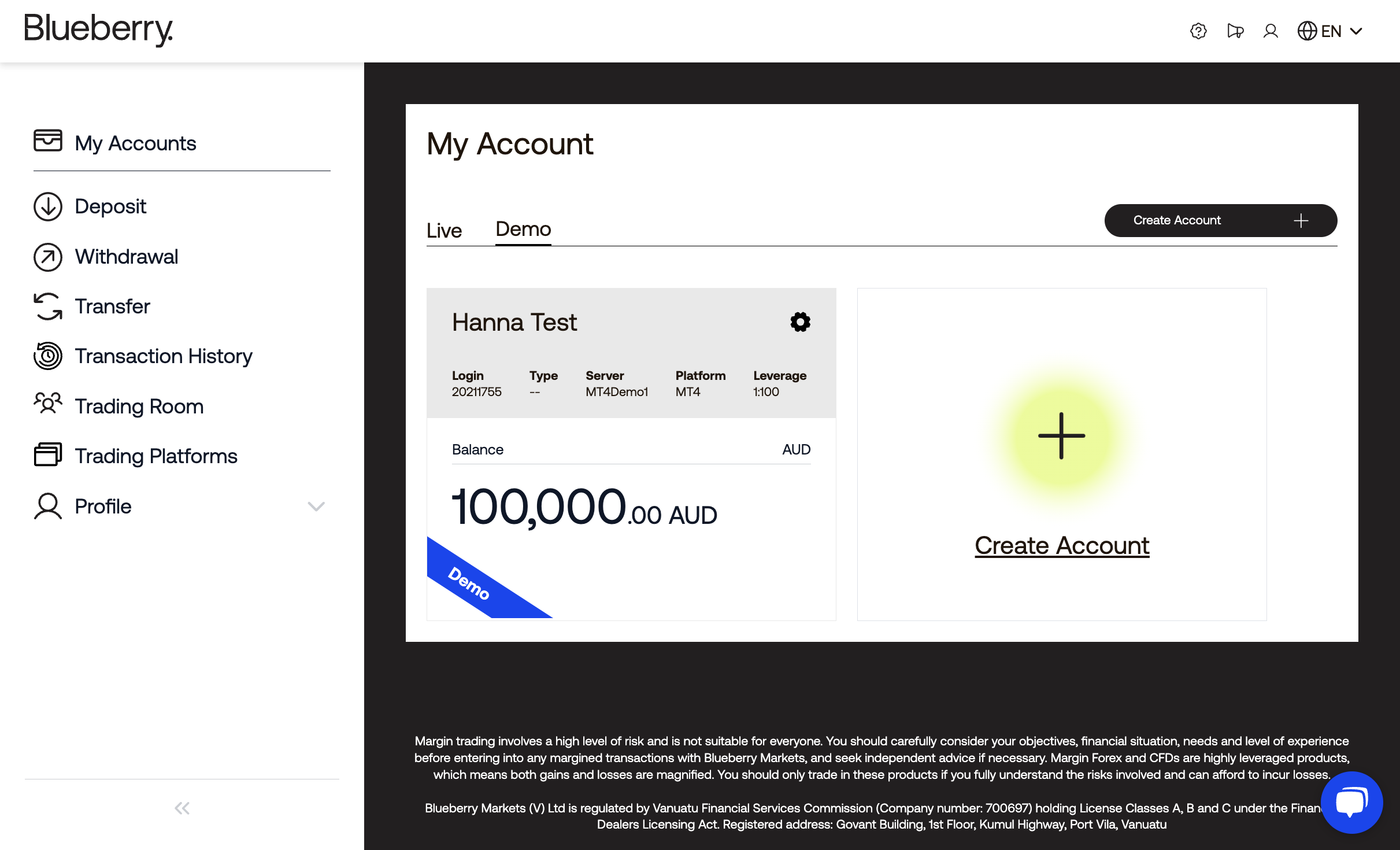The image size is (1400, 850).
Task: Open the Withdrawal page
Action: 127,257
